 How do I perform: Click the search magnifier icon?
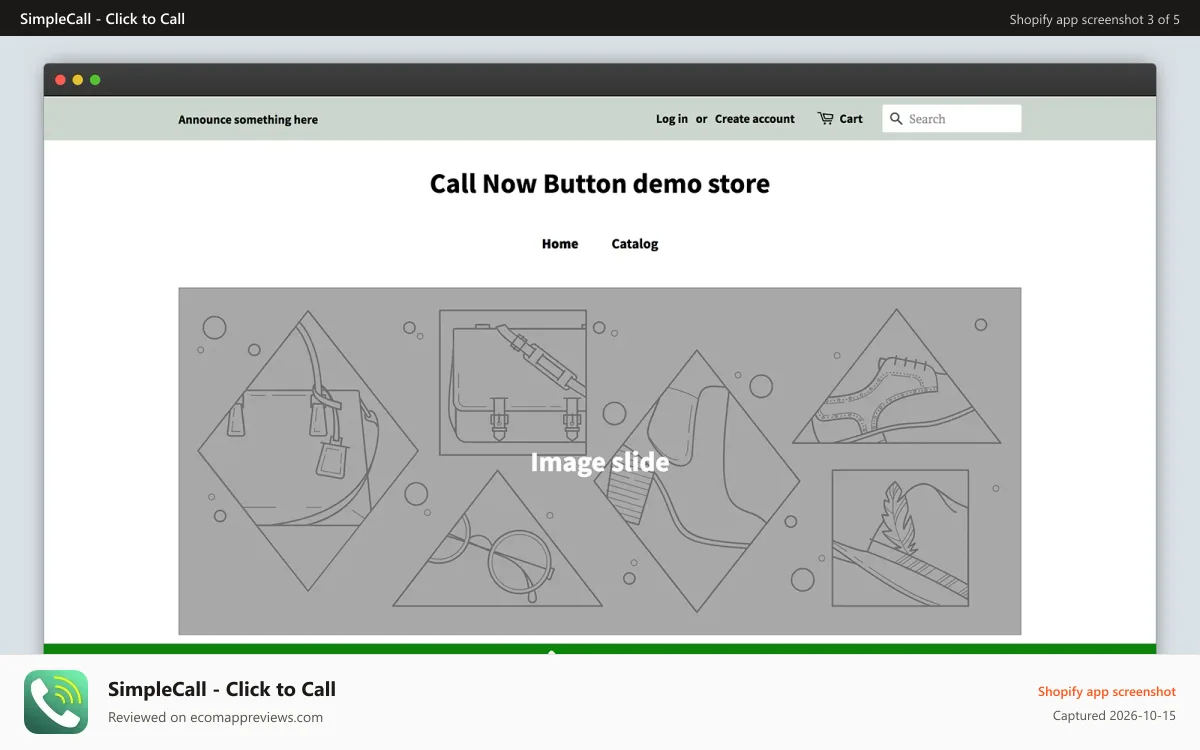click(896, 119)
